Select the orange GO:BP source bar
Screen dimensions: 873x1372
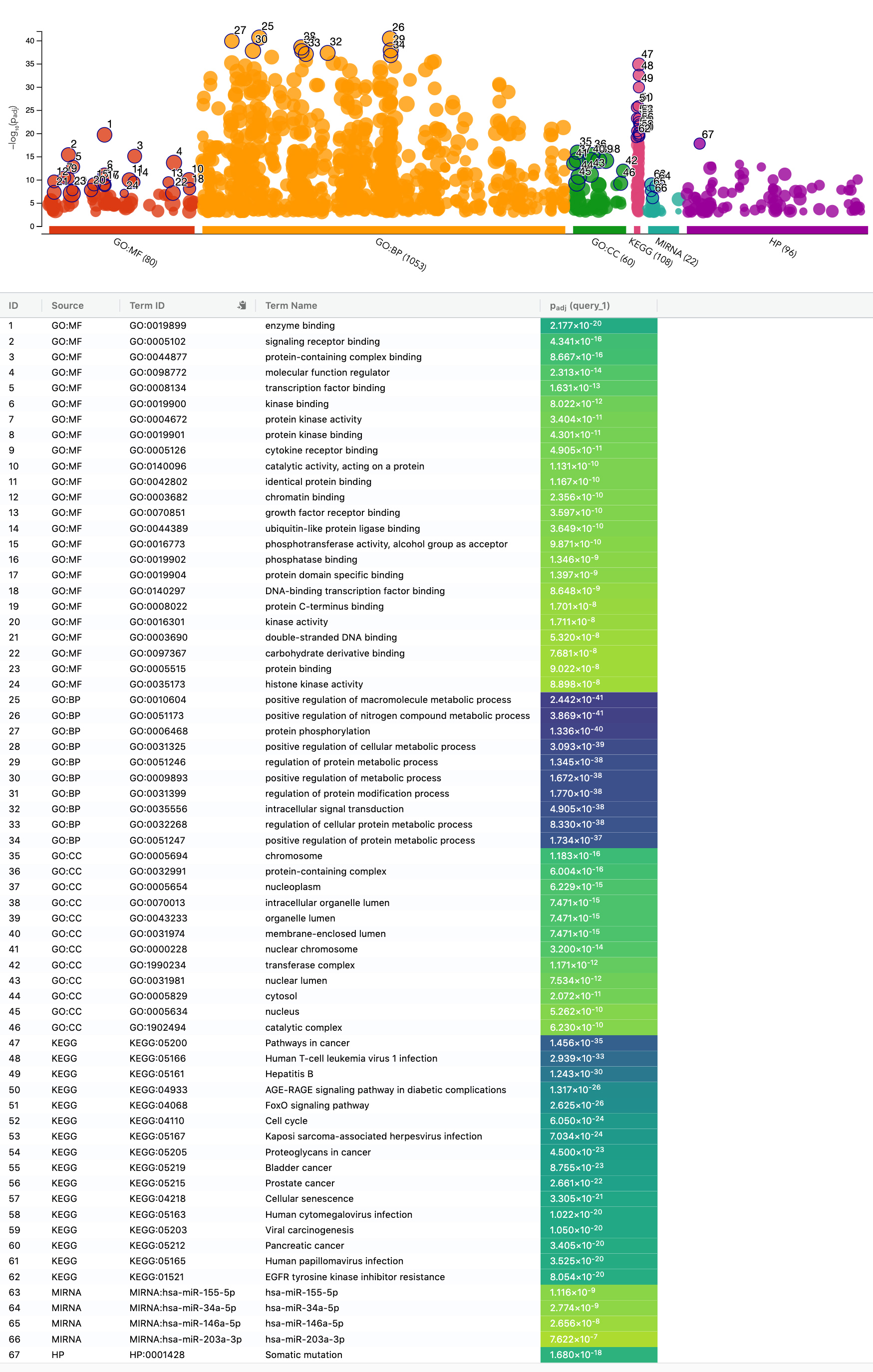383,229
